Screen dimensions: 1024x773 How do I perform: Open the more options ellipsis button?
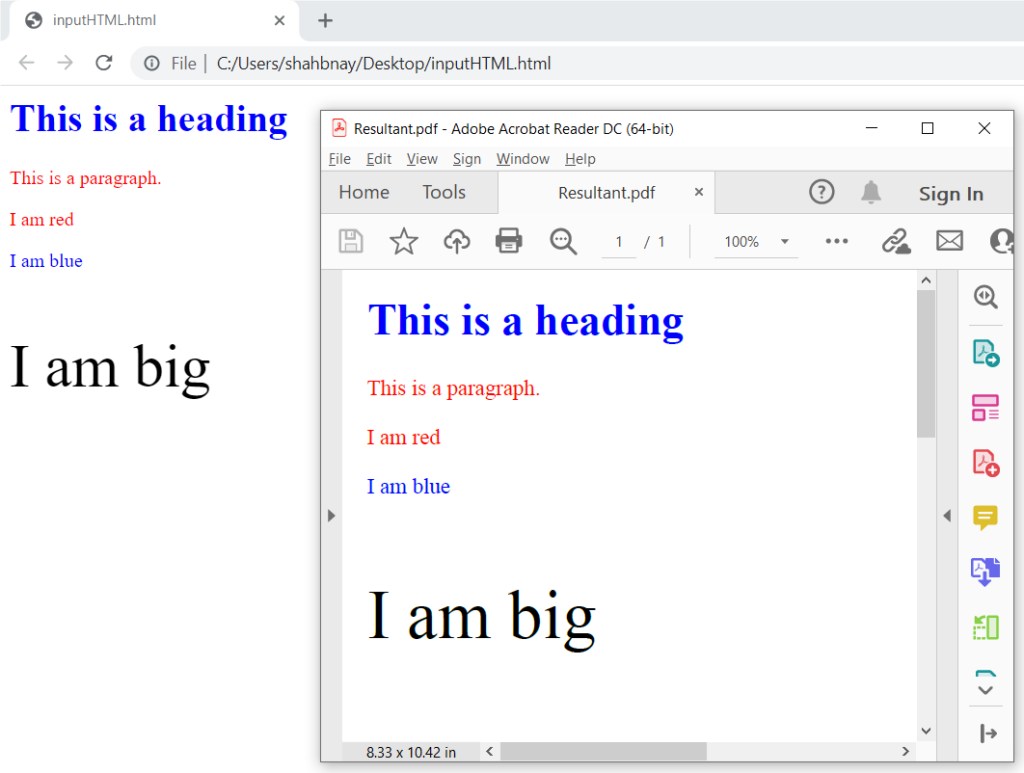coord(837,241)
